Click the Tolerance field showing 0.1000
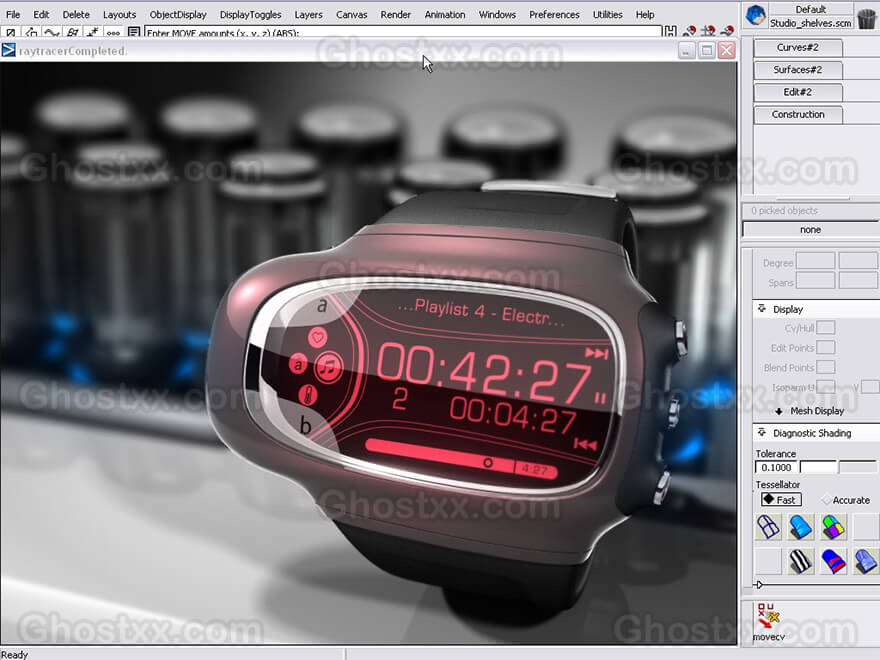This screenshot has height=660, width=880. (x=776, y=468)
